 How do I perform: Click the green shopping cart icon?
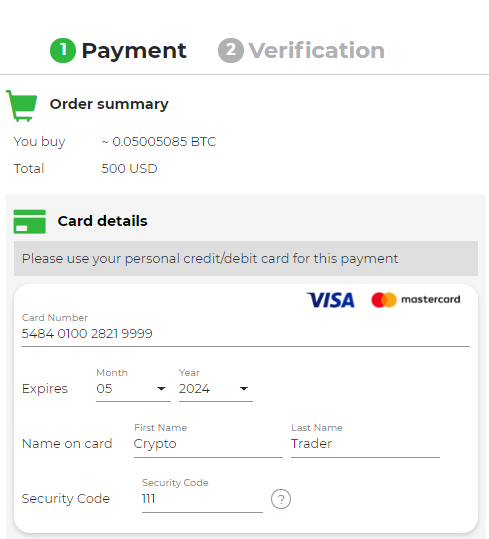click(x=22, y=106)
